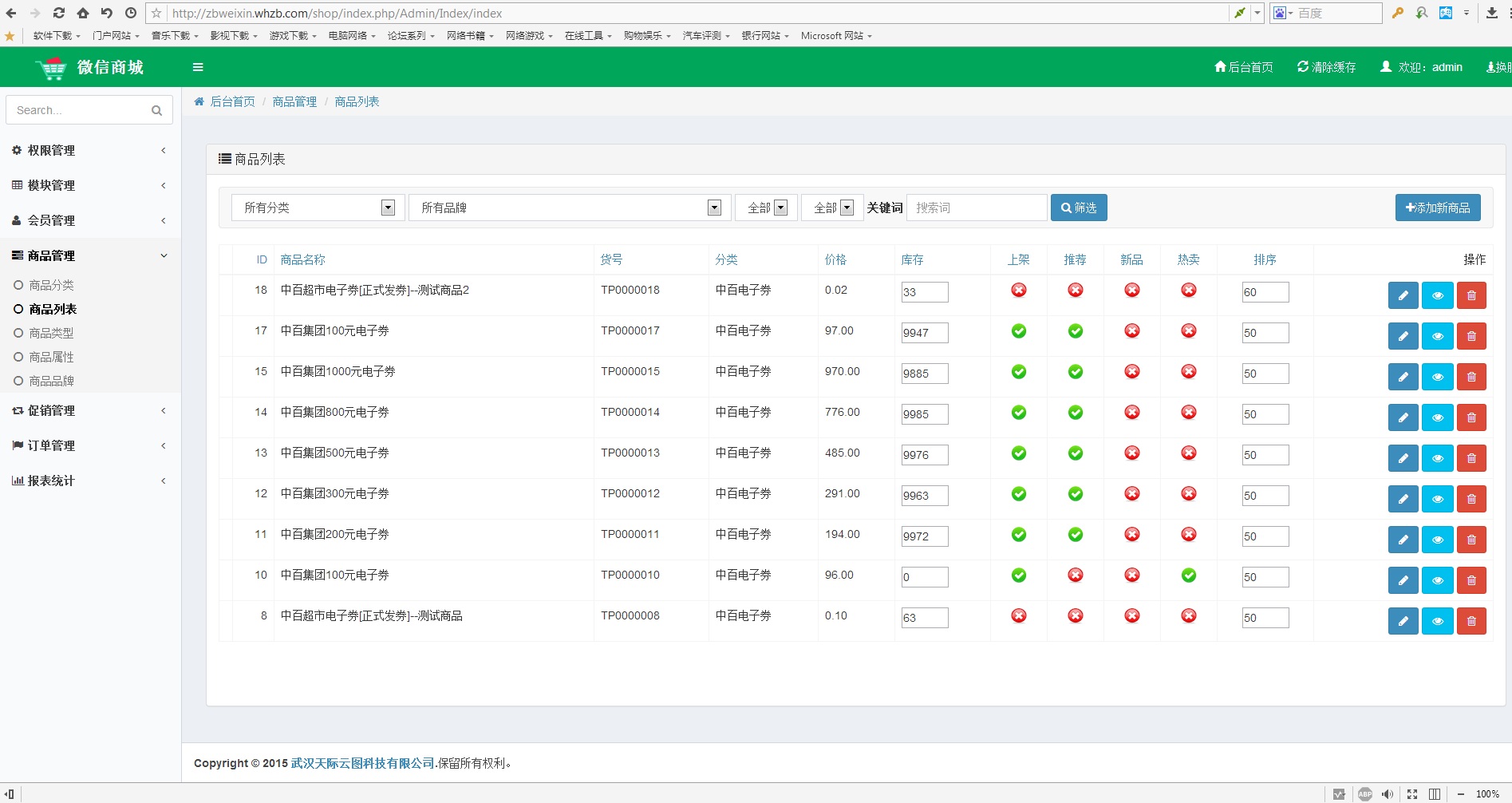Reload the page using browser refresh icon
The width and height of the screenshot is (1512, 803).
pyautogui.click(x=59, y=13)
